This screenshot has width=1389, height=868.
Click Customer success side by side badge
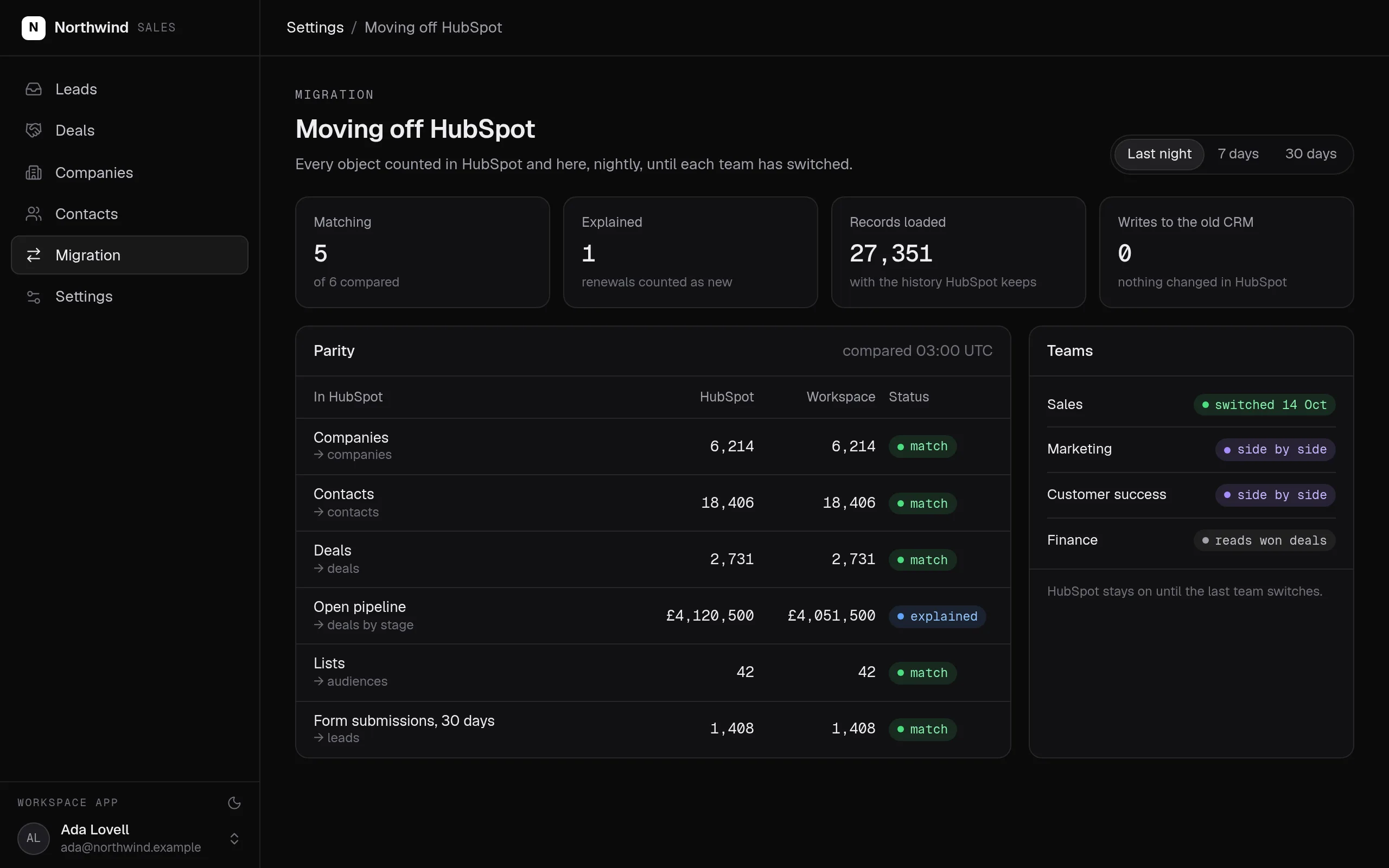[1275, 495]
